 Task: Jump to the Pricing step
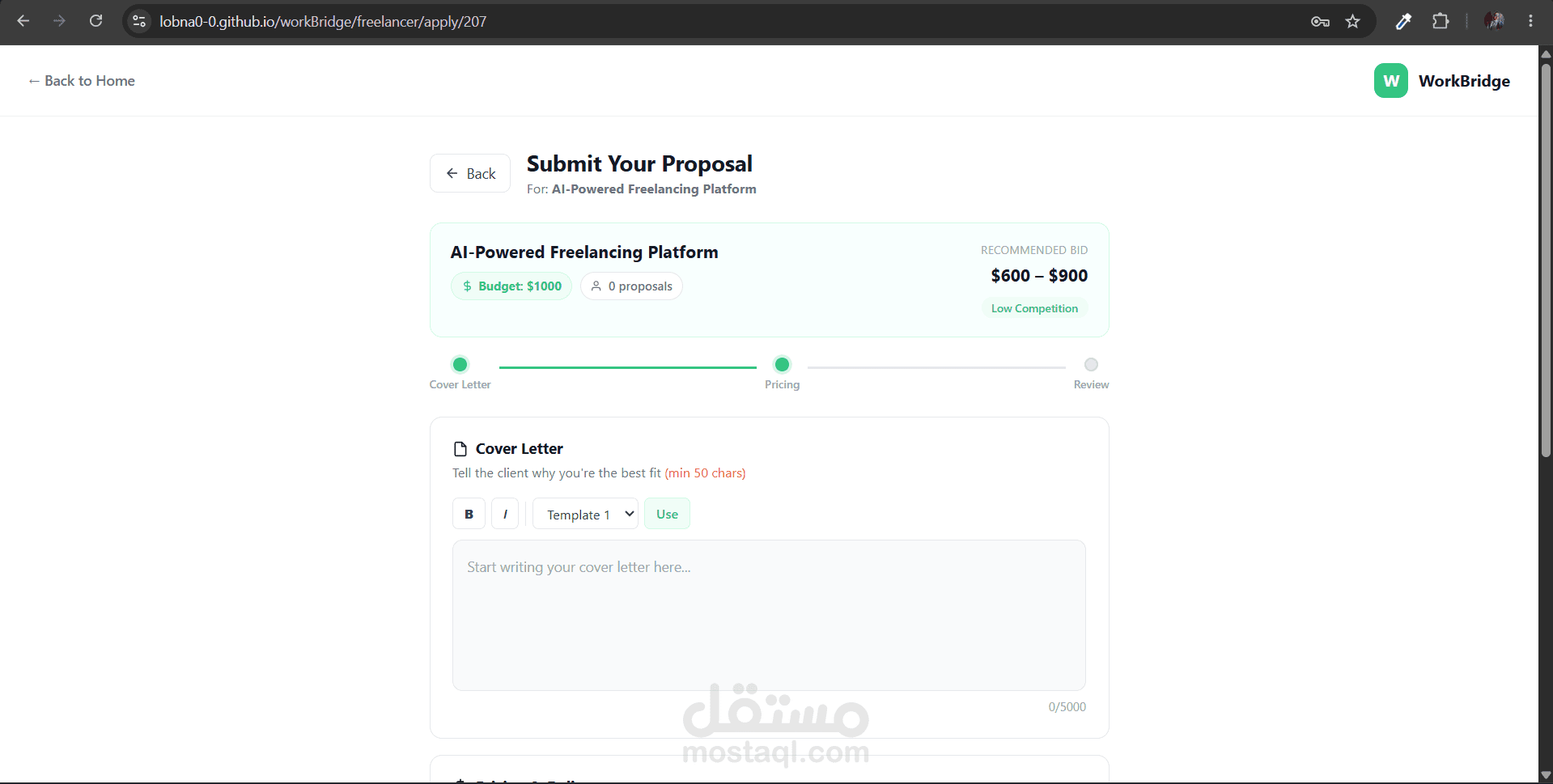782,373
